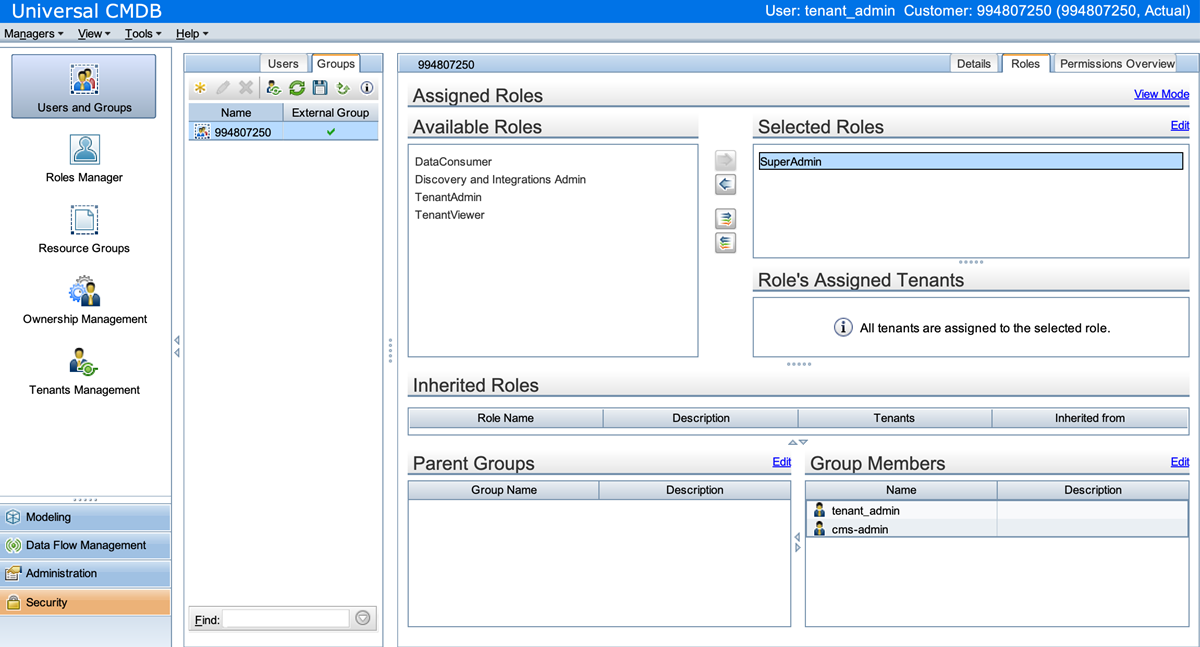Open the Permissions Overview tab
Viewport: 1200px width, 647px height.
coord(1115,63)
